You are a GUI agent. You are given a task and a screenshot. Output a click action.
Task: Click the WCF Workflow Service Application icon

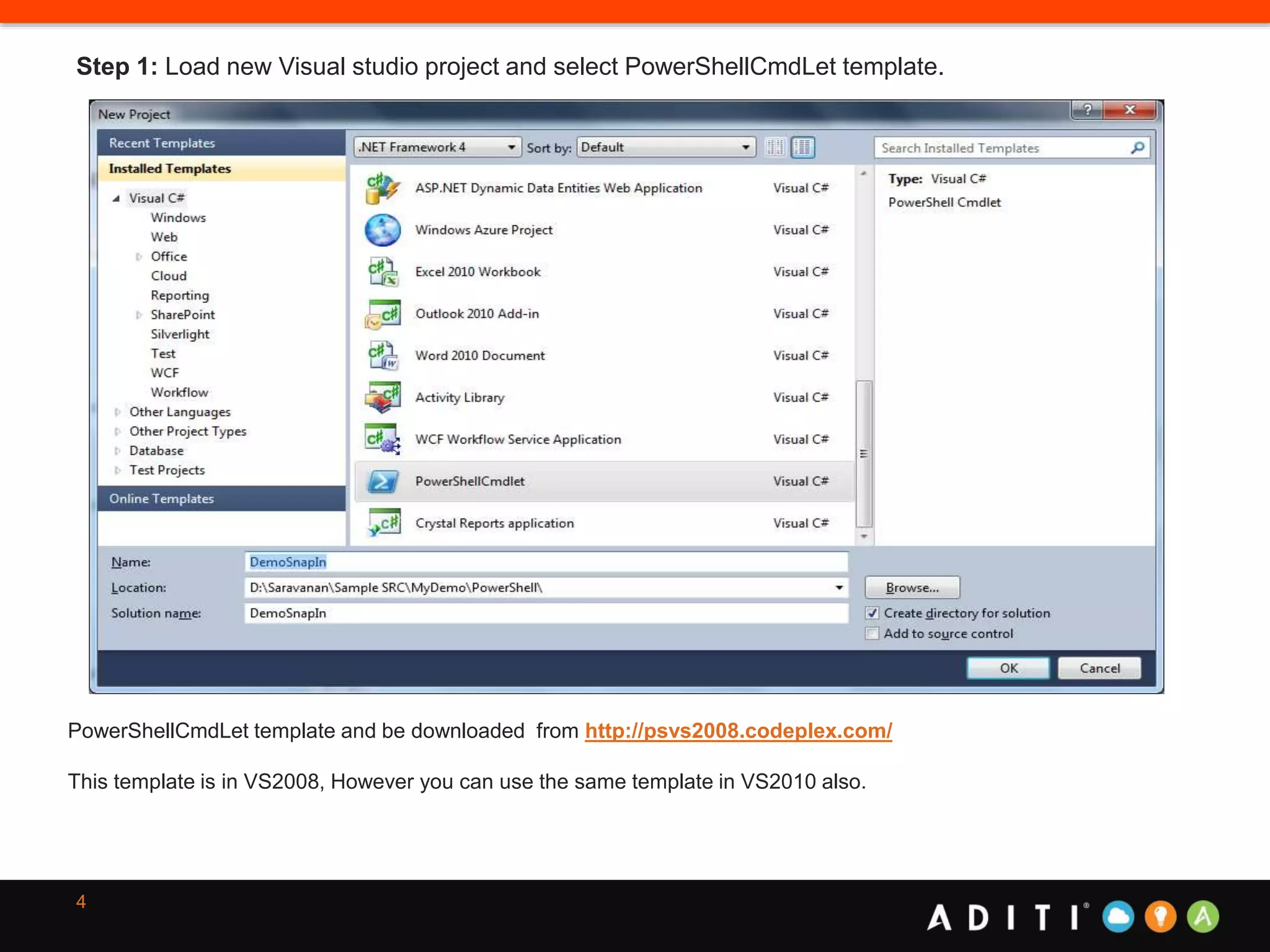(382, 439)
